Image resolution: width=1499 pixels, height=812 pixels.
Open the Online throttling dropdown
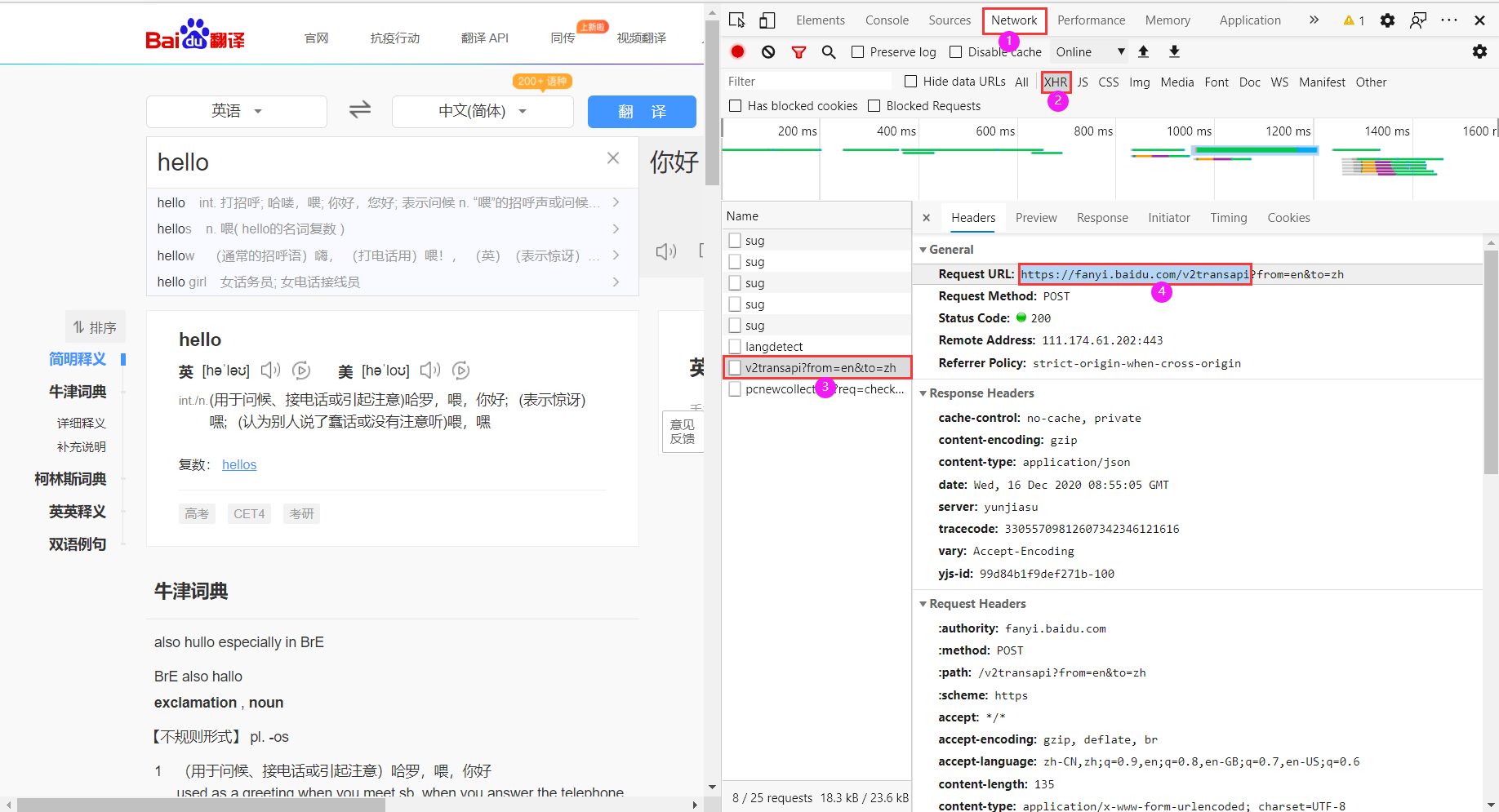1090,52
